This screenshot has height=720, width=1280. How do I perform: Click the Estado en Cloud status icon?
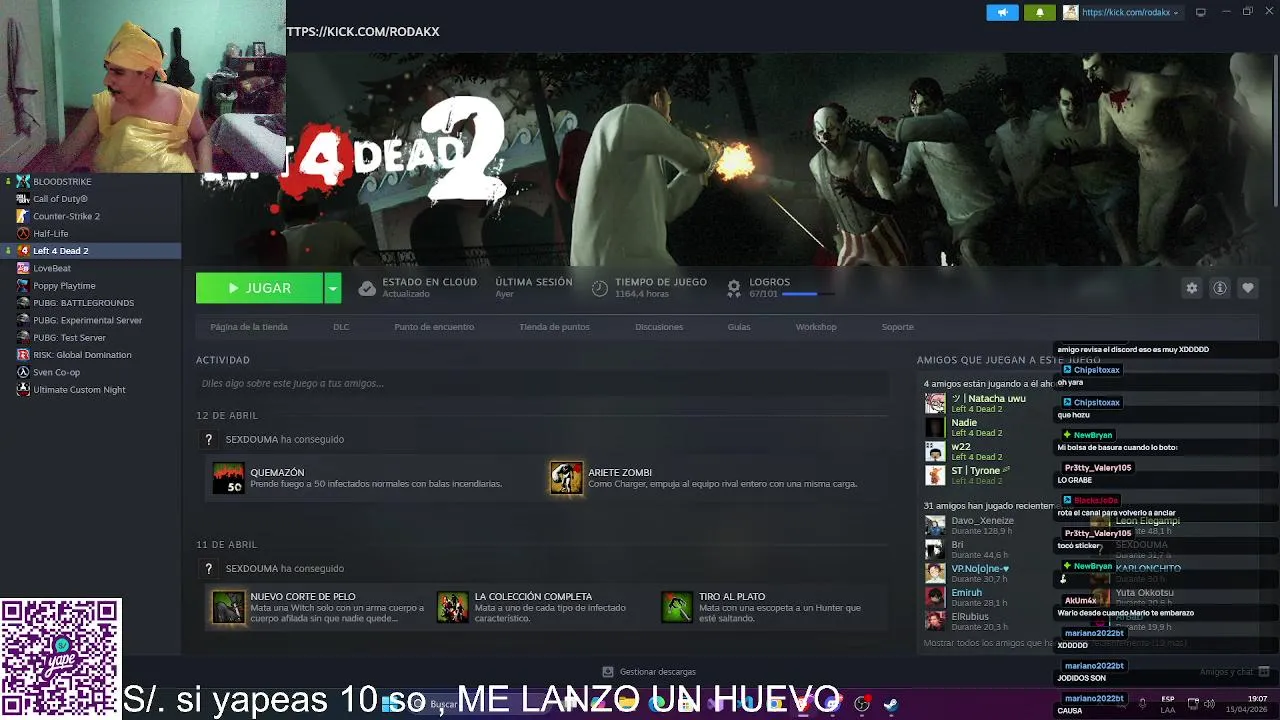point(367,288)
